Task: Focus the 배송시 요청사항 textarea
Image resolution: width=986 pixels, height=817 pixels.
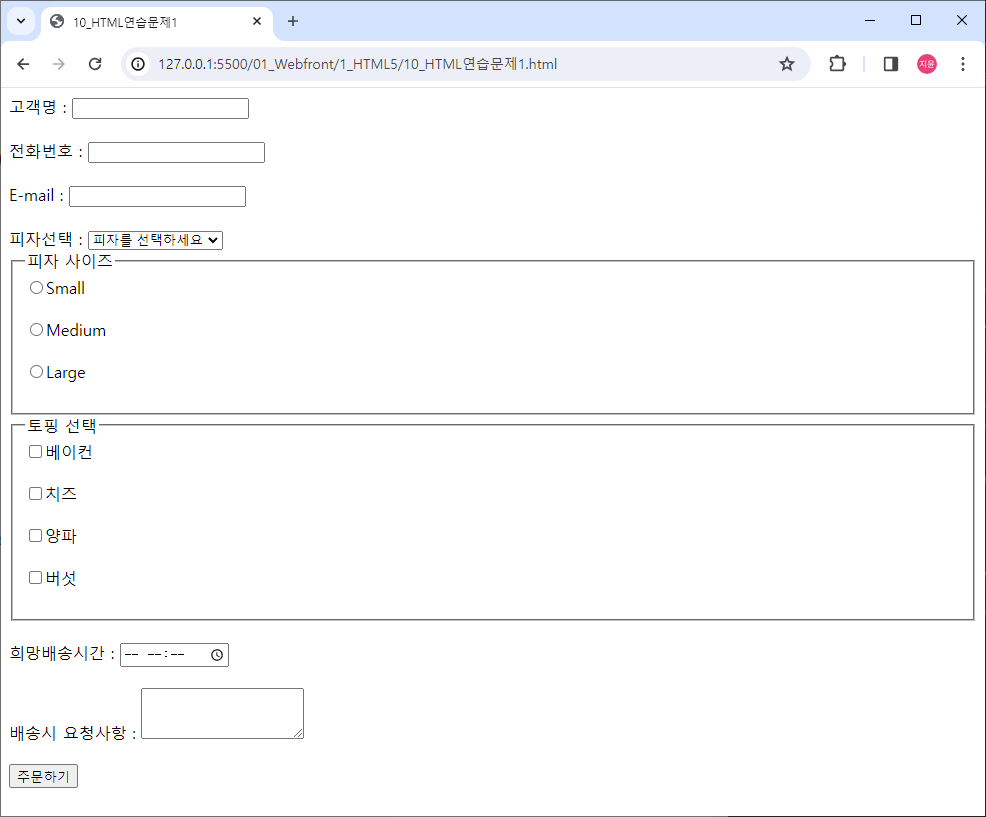Action: (x=223, y=713)
